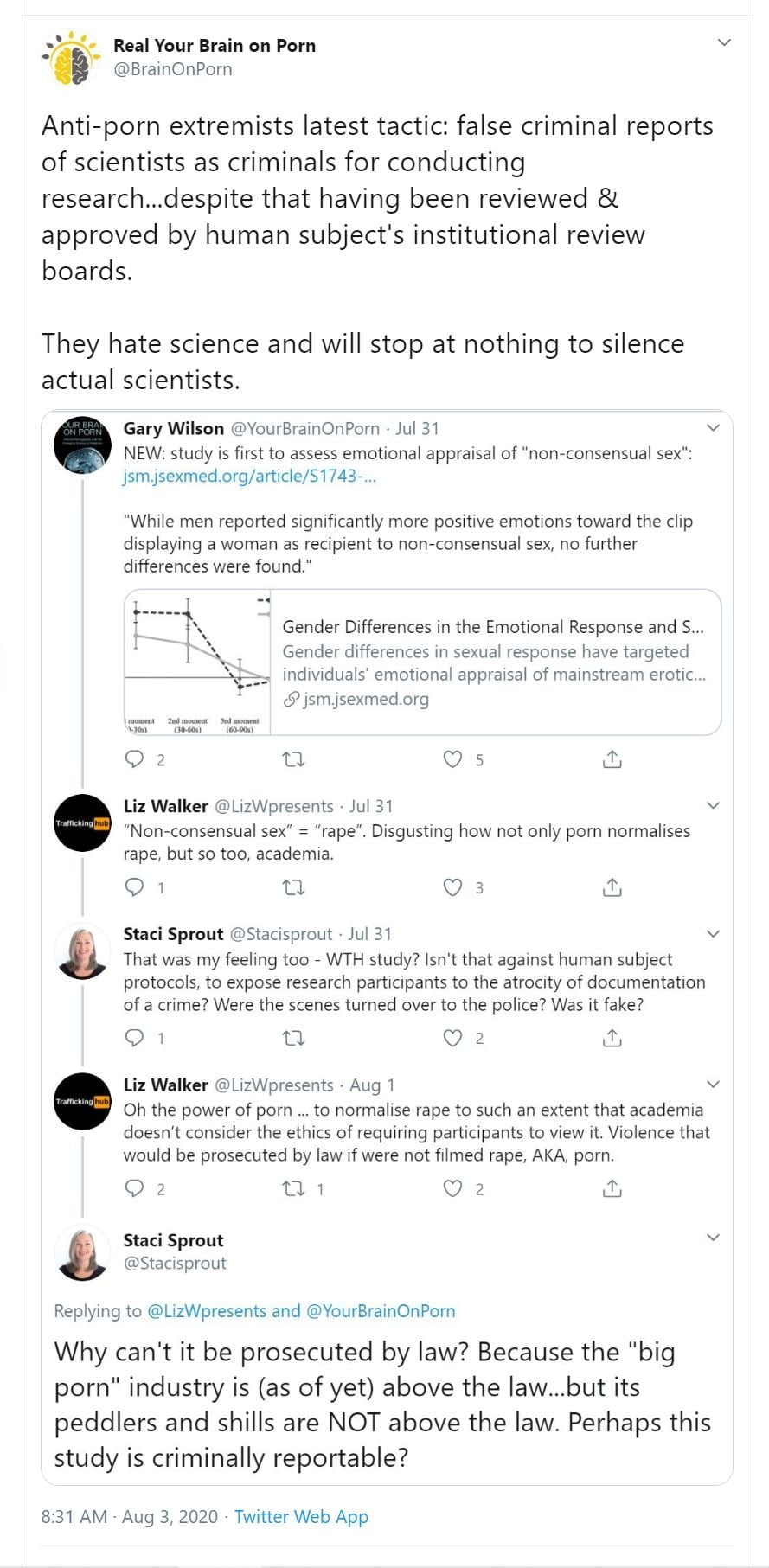The height and width of the screenshot is (1568, 769).
Task: Click Liz Walker's Traffickinghub avatar on Jul 31 tweet
Action: pos(82,822)
